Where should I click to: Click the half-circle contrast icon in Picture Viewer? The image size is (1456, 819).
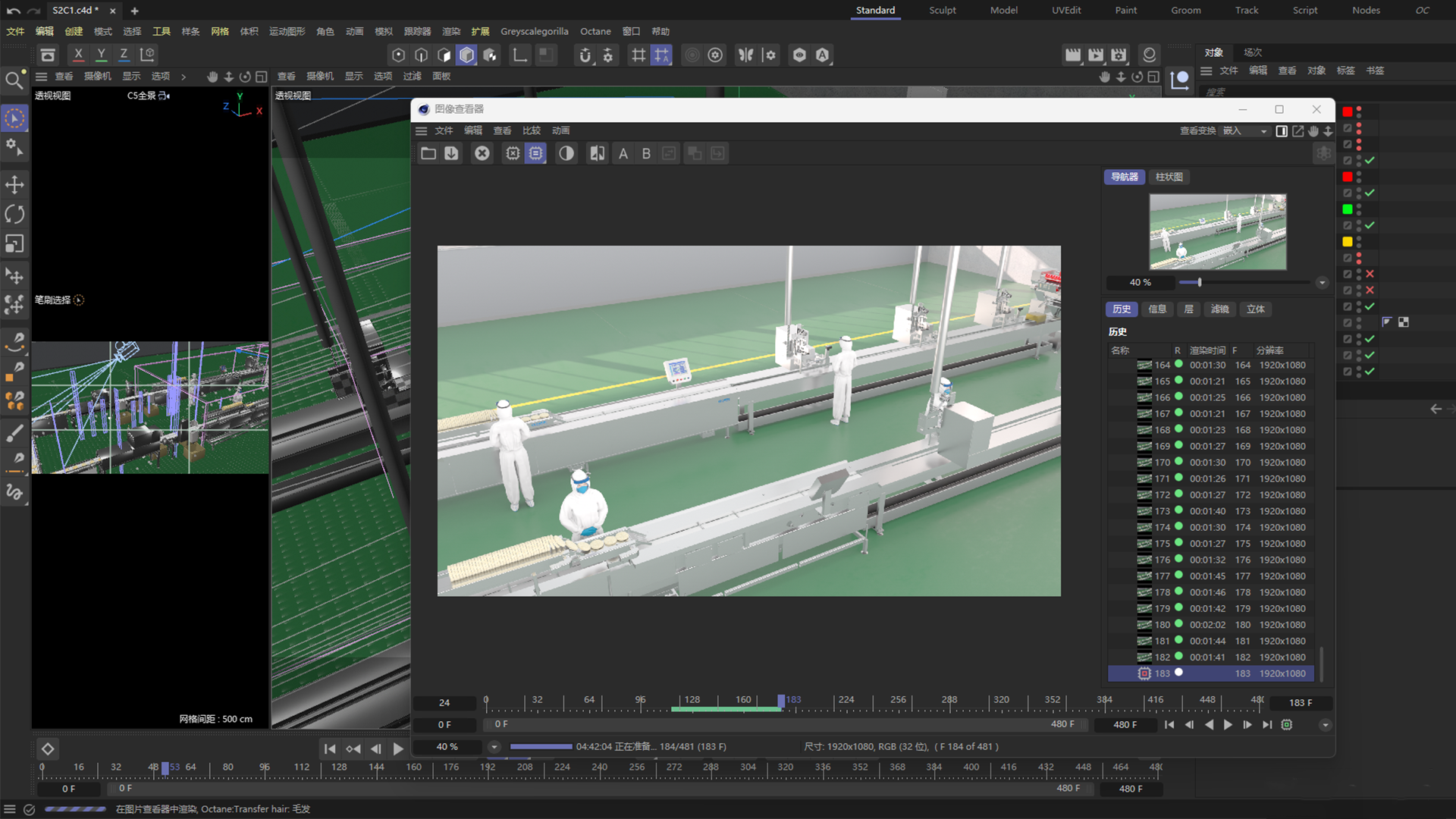click(566, 153)
